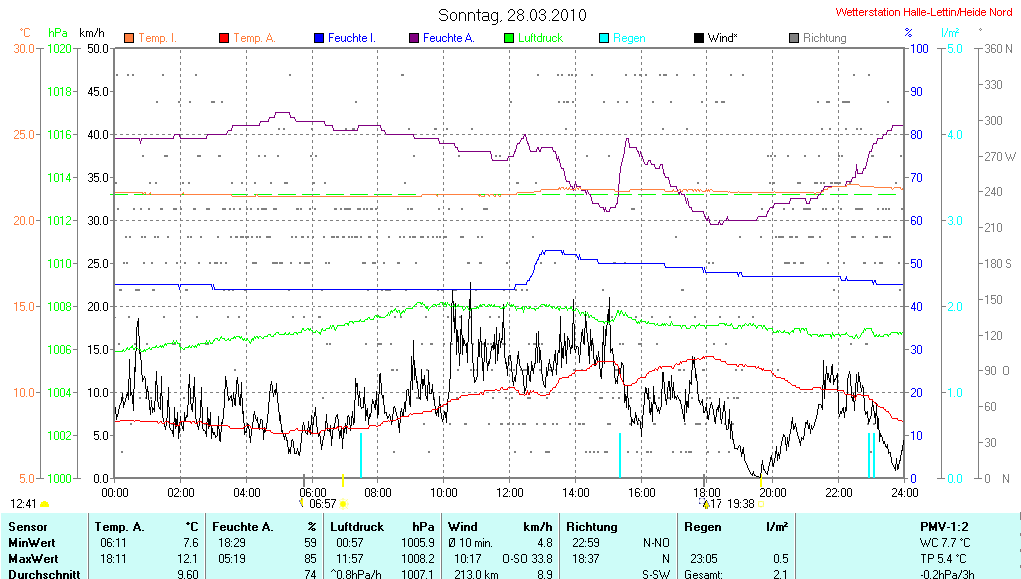Click the red Temp. A. legend square
Screen dimensions: 1021x579
coord(224,38)
